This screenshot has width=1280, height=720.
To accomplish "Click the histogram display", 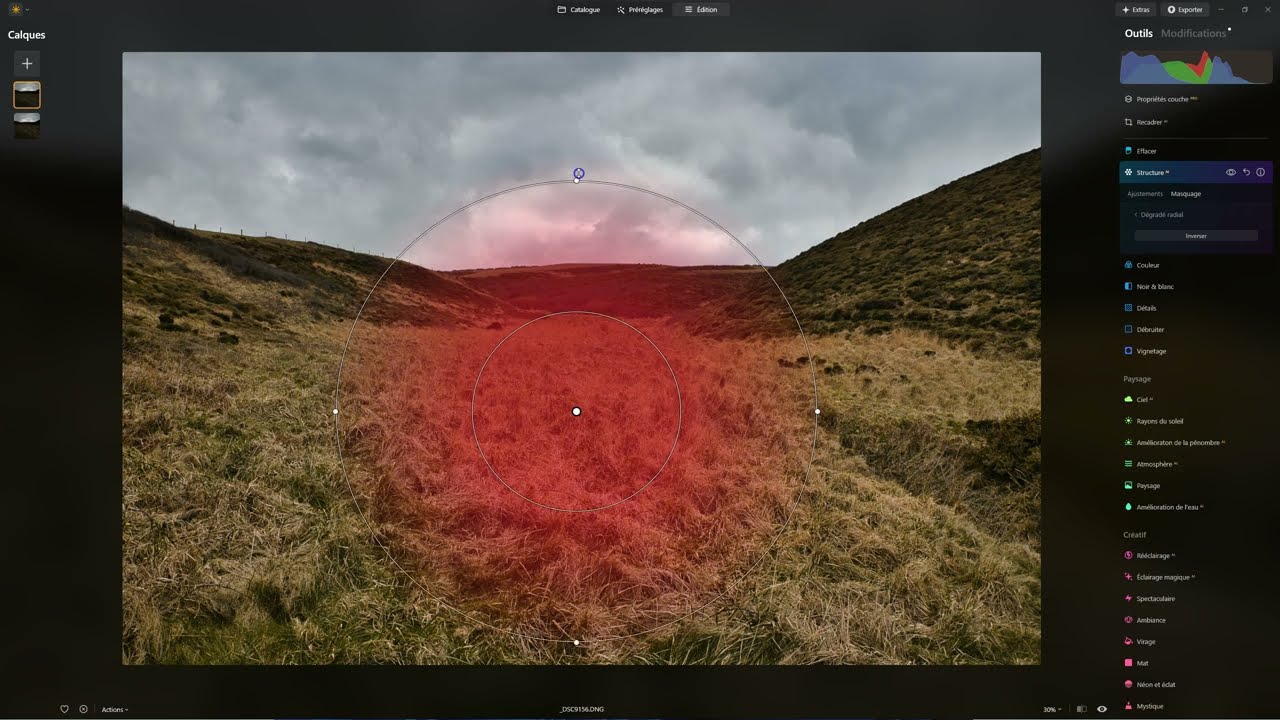I will pyautogui.click(x=1195, y=67).
